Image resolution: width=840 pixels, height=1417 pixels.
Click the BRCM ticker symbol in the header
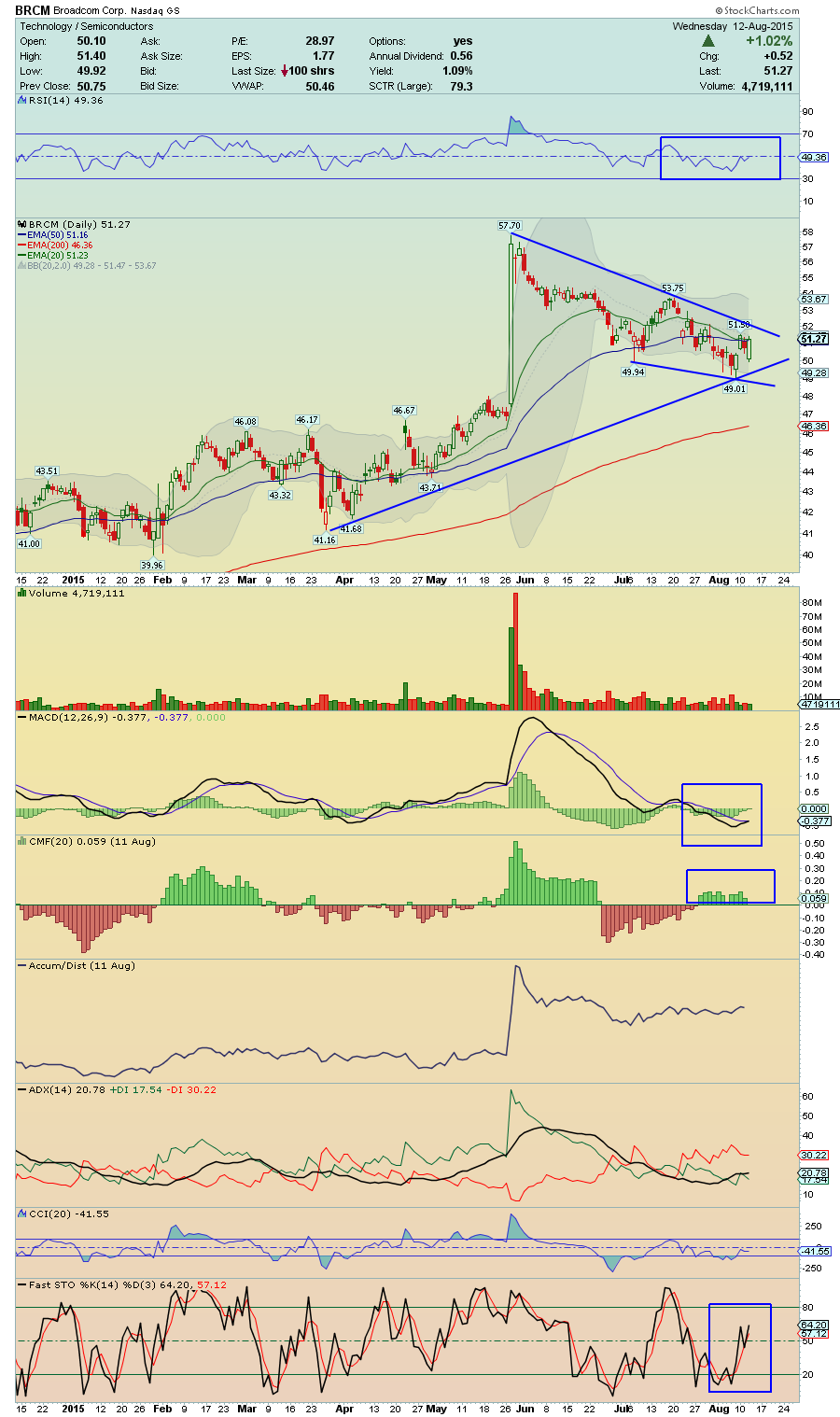pyautogui.click(x=33, y=10)
